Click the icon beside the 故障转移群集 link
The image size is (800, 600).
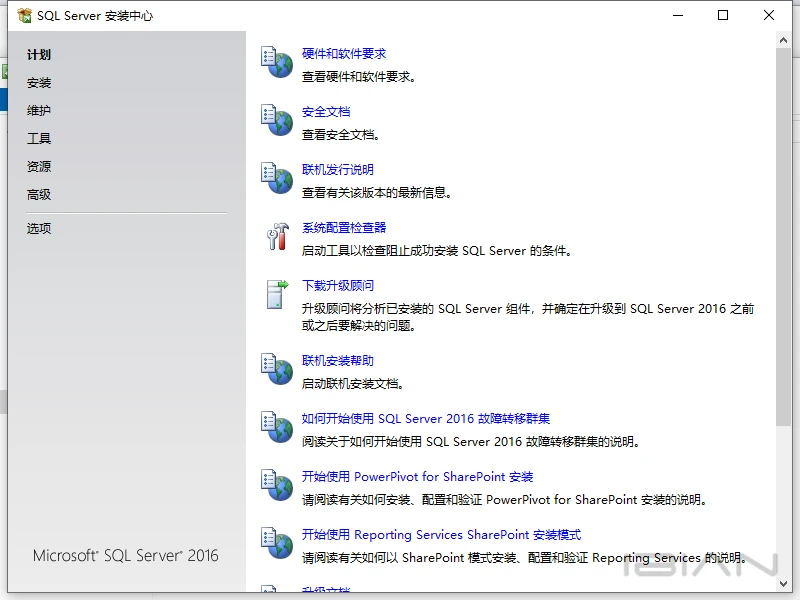tap(277, 427)
